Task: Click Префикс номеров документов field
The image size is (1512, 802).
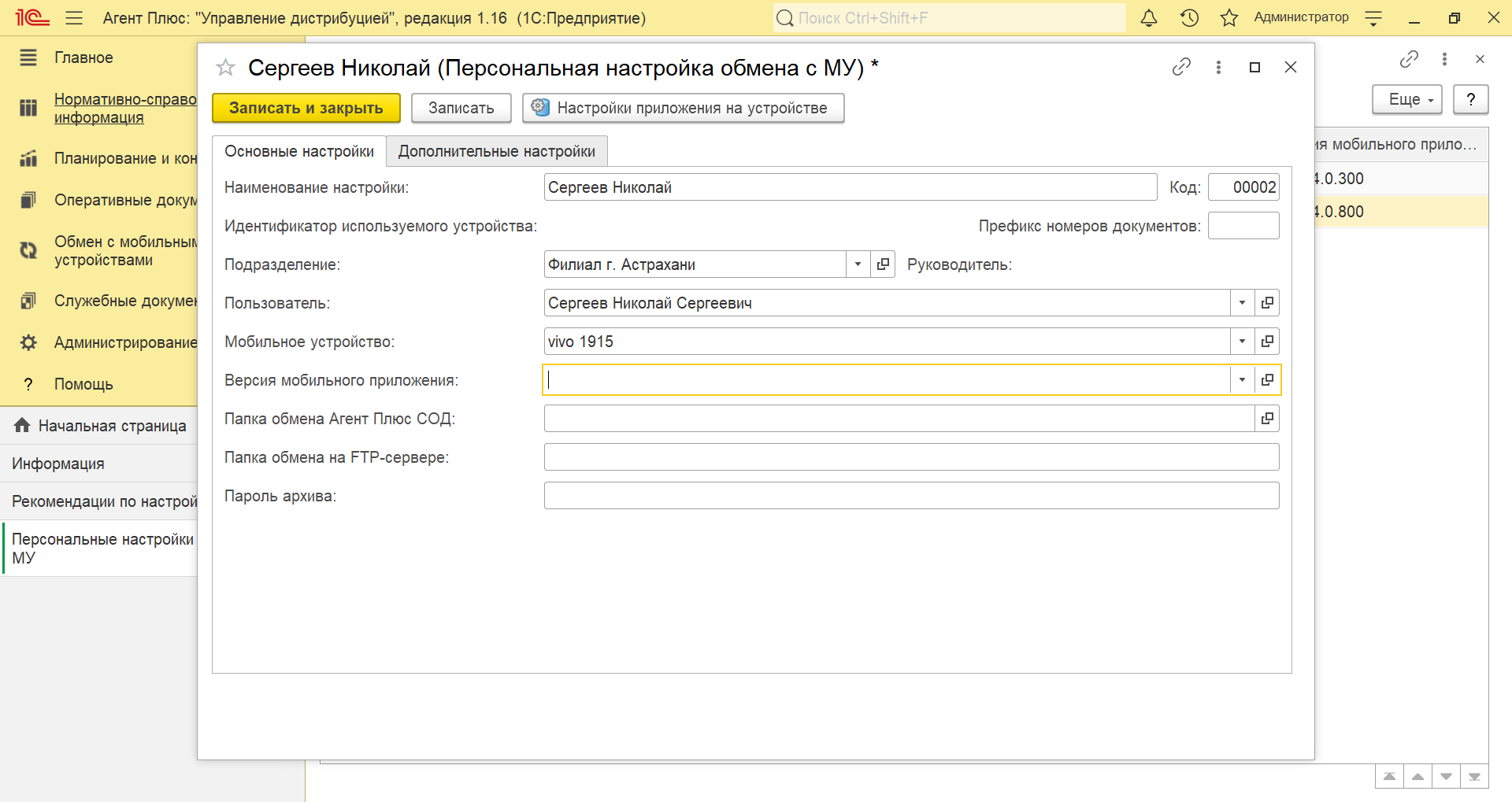Action: (x=1243, y=226)
